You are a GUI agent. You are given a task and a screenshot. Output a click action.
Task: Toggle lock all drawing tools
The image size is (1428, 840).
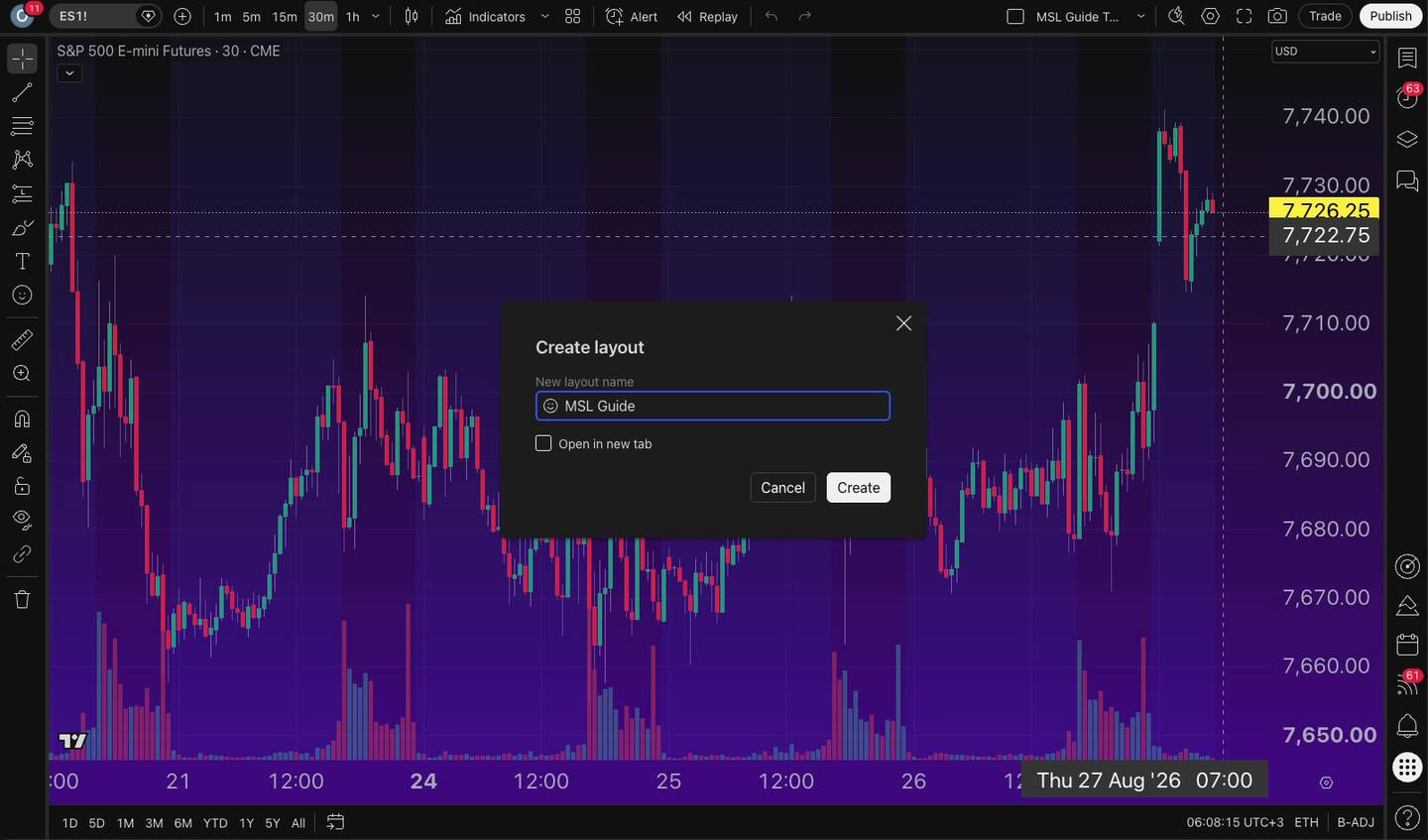[22, 486]
